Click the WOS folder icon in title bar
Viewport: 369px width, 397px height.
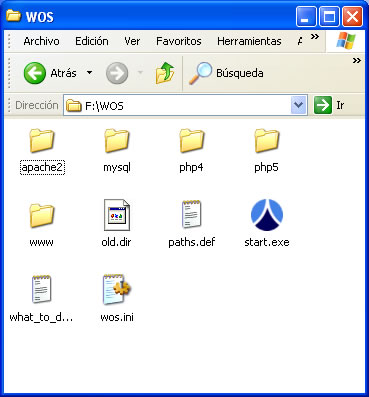(x=14, y=16)
